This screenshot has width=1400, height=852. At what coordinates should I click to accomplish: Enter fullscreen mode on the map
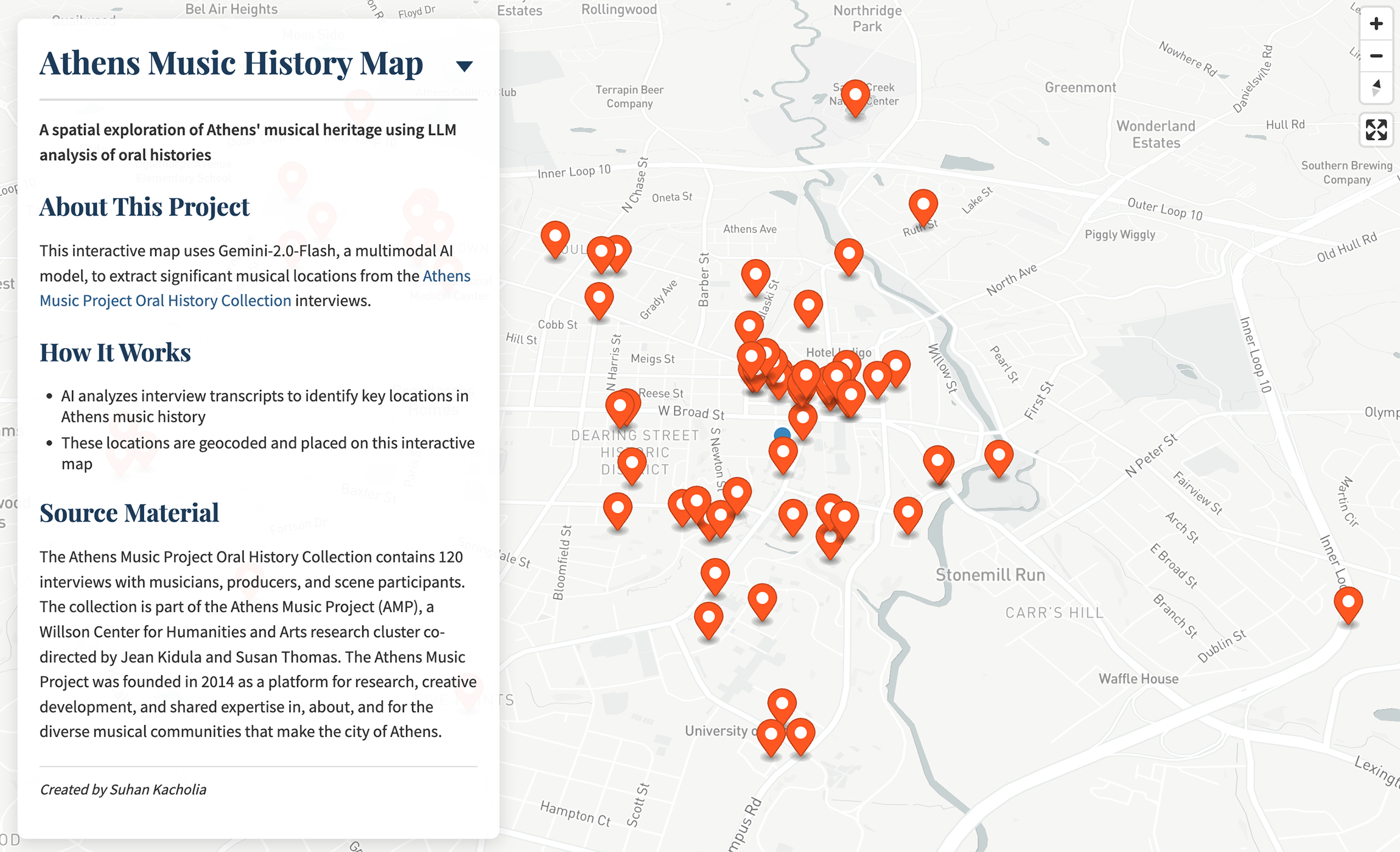coord(1375,128)
